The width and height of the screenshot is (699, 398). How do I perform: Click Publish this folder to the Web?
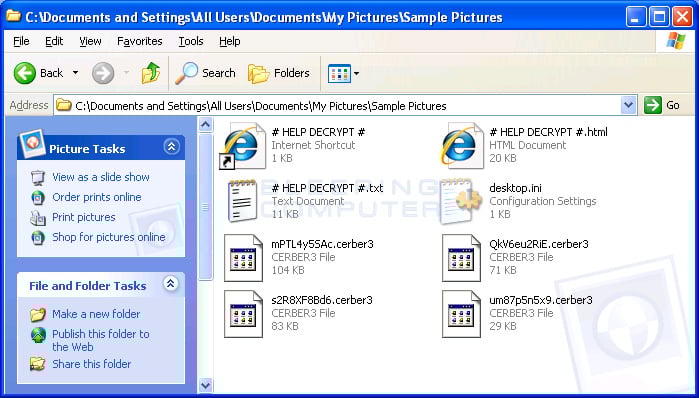pyautogui.click(x=101, y=340)
